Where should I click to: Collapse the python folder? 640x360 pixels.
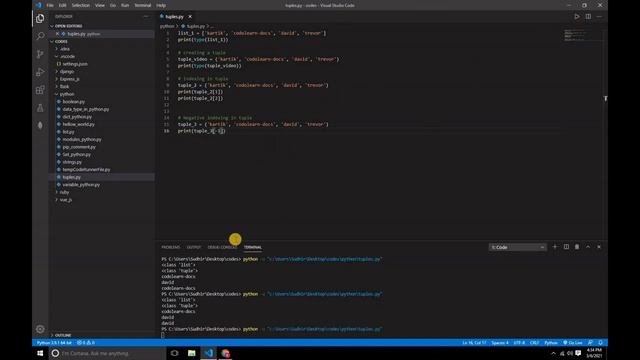[x=67, y=94]
